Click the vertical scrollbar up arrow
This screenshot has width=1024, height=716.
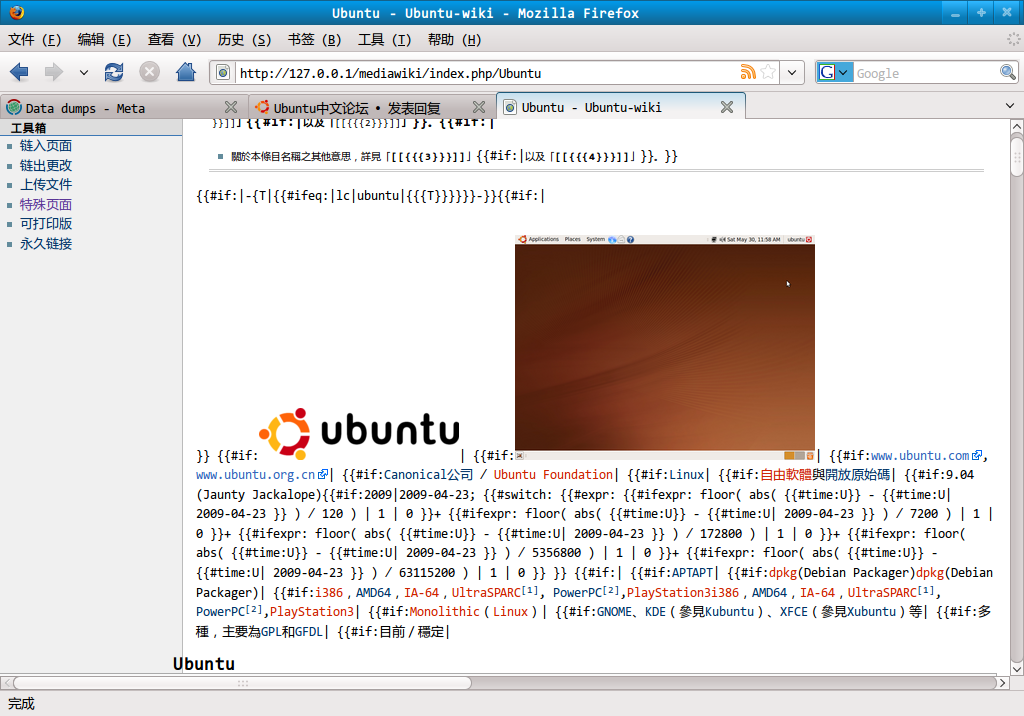tap(1017, 126)
